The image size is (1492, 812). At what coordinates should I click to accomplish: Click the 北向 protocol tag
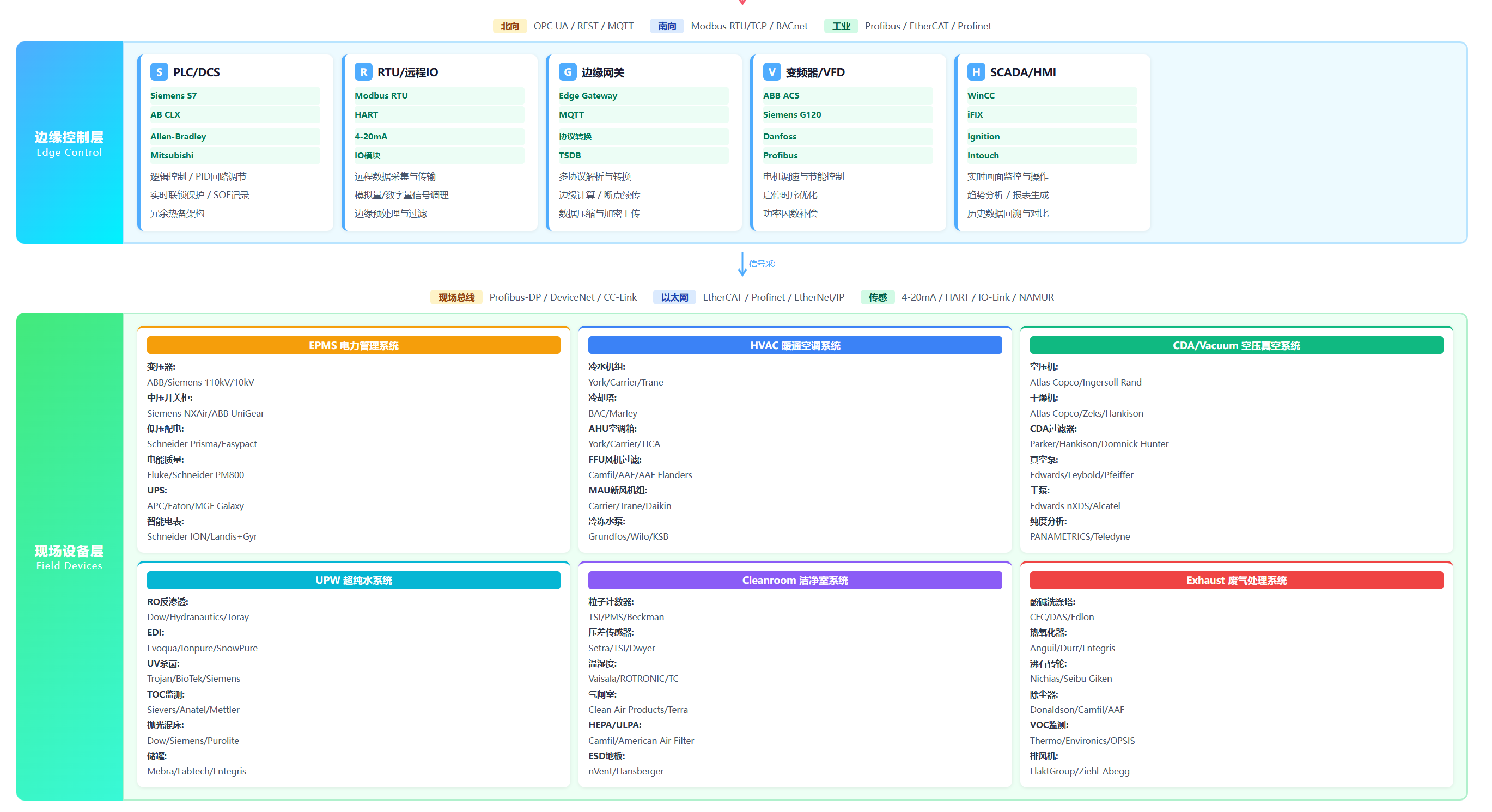point(510,26)
